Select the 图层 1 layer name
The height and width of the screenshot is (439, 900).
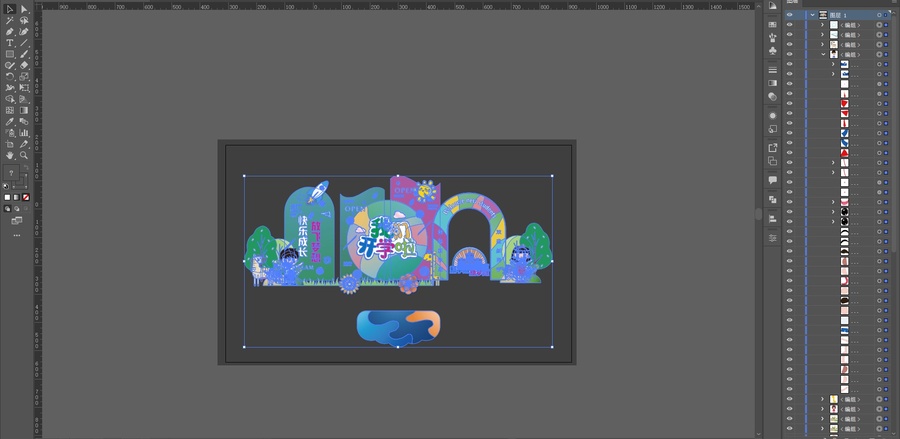click(838, 15)
